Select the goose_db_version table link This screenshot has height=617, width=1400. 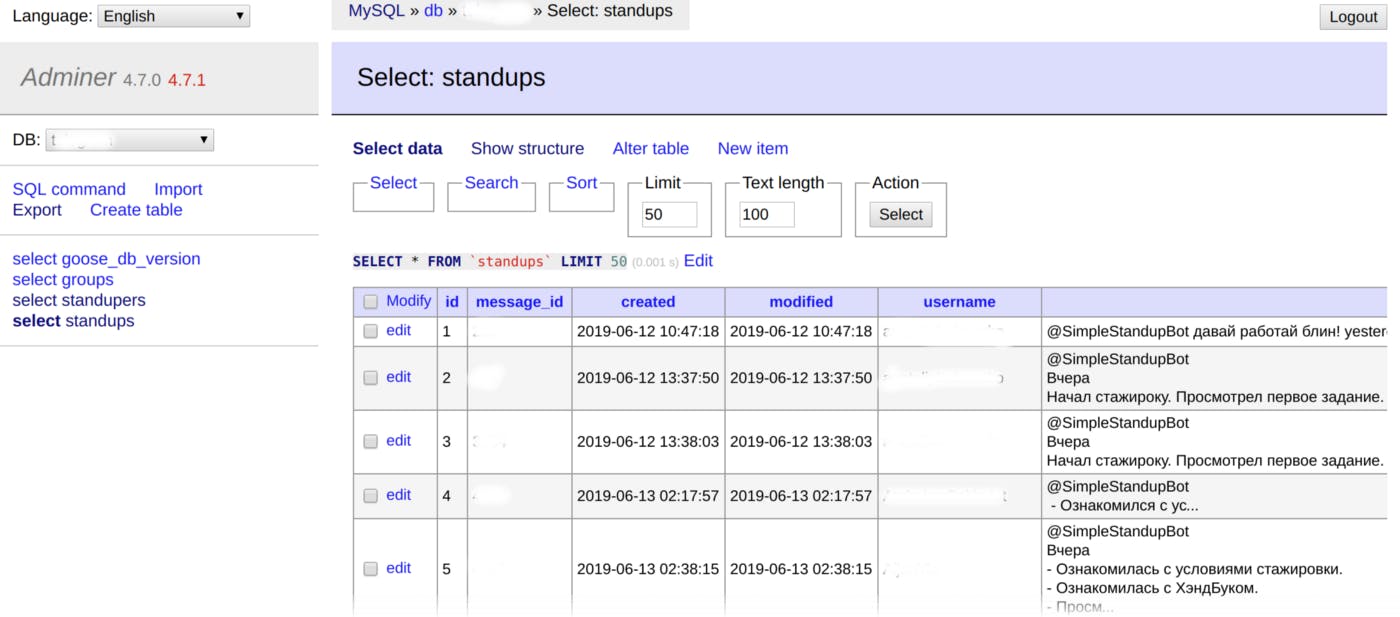click(x=131, y=259)
